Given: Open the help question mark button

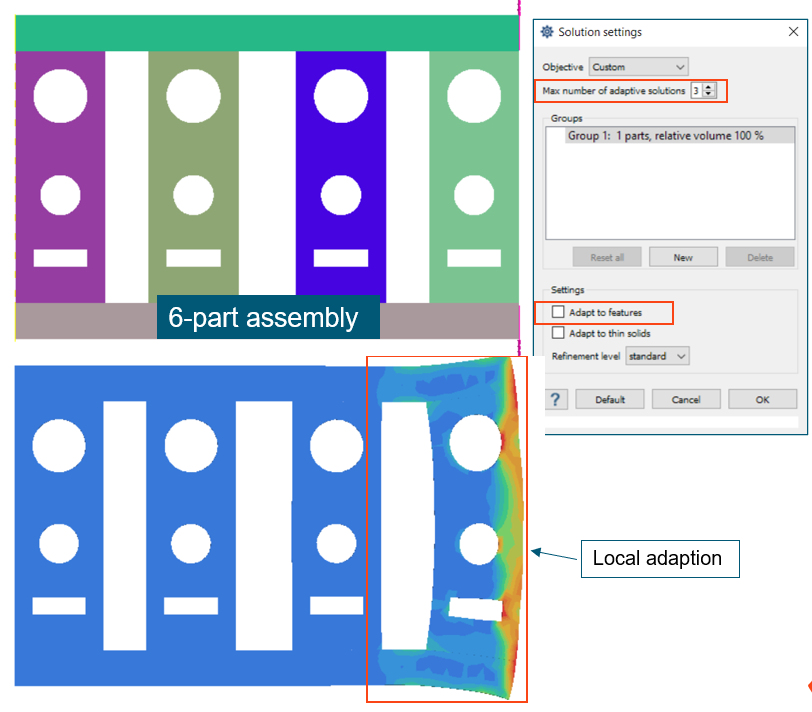Looking at the screenshot, I should click(x=556, y=399).
